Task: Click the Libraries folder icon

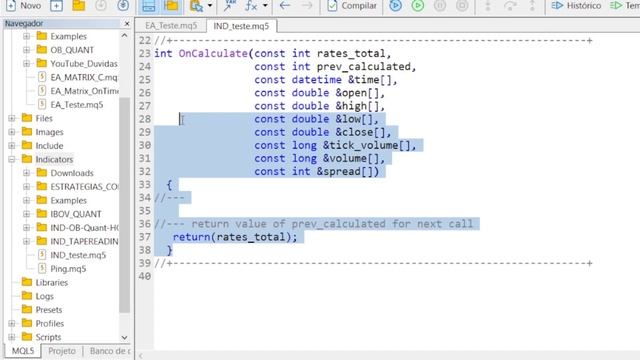Action: click(x=27, y=282)
